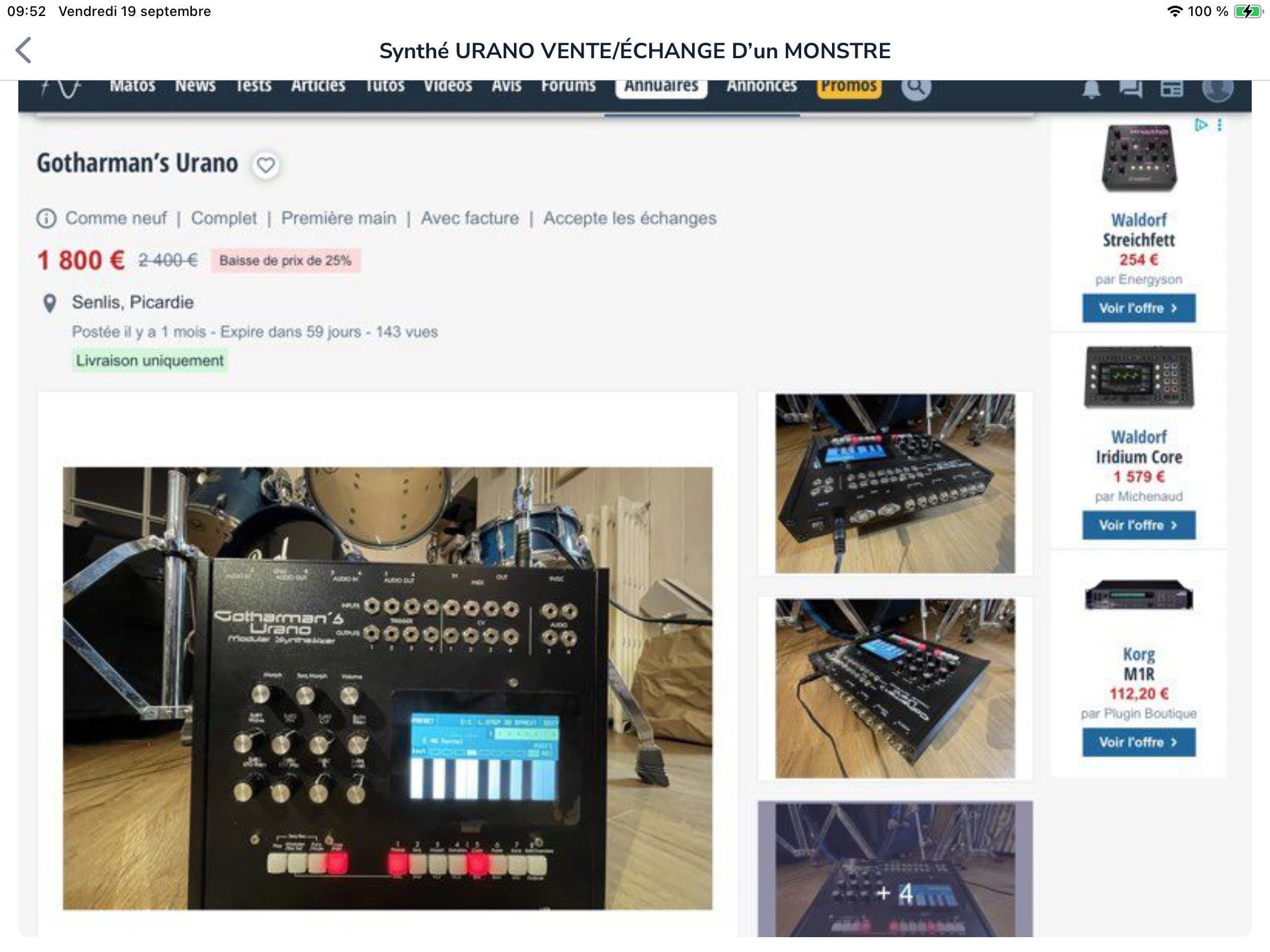Image resolution: width=1270 pixels, height=952 pixels.
Task: Click the AdChoices triangle icon
Action: pos(1200,125)
